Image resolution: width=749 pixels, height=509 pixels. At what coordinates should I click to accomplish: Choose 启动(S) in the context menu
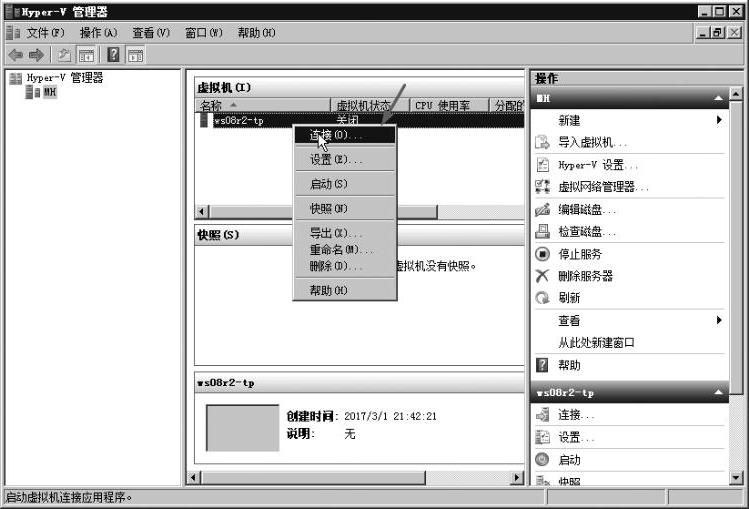pyautogui.click(x=344, y=184)
